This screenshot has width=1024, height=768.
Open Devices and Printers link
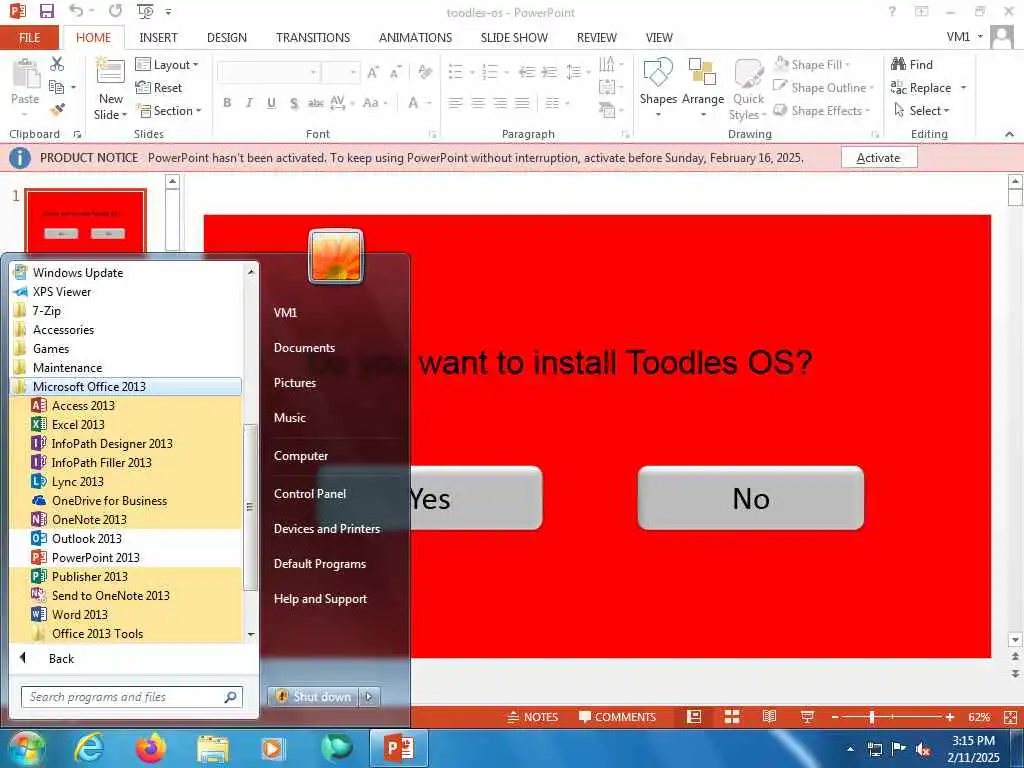point(327,528)
